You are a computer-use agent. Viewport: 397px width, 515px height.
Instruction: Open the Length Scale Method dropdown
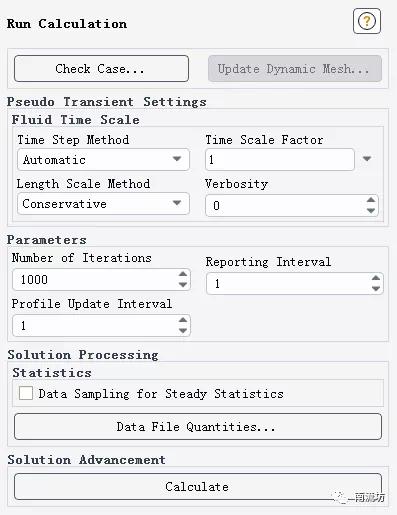pos(103,203)
